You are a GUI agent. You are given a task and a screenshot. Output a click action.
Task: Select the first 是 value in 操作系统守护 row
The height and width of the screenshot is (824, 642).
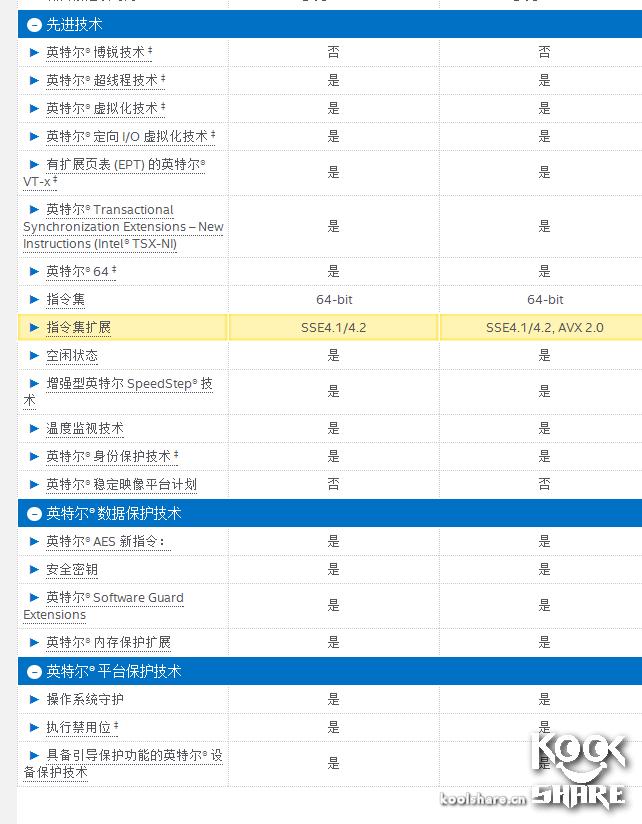pyautogui.click(x=334, y=699)
